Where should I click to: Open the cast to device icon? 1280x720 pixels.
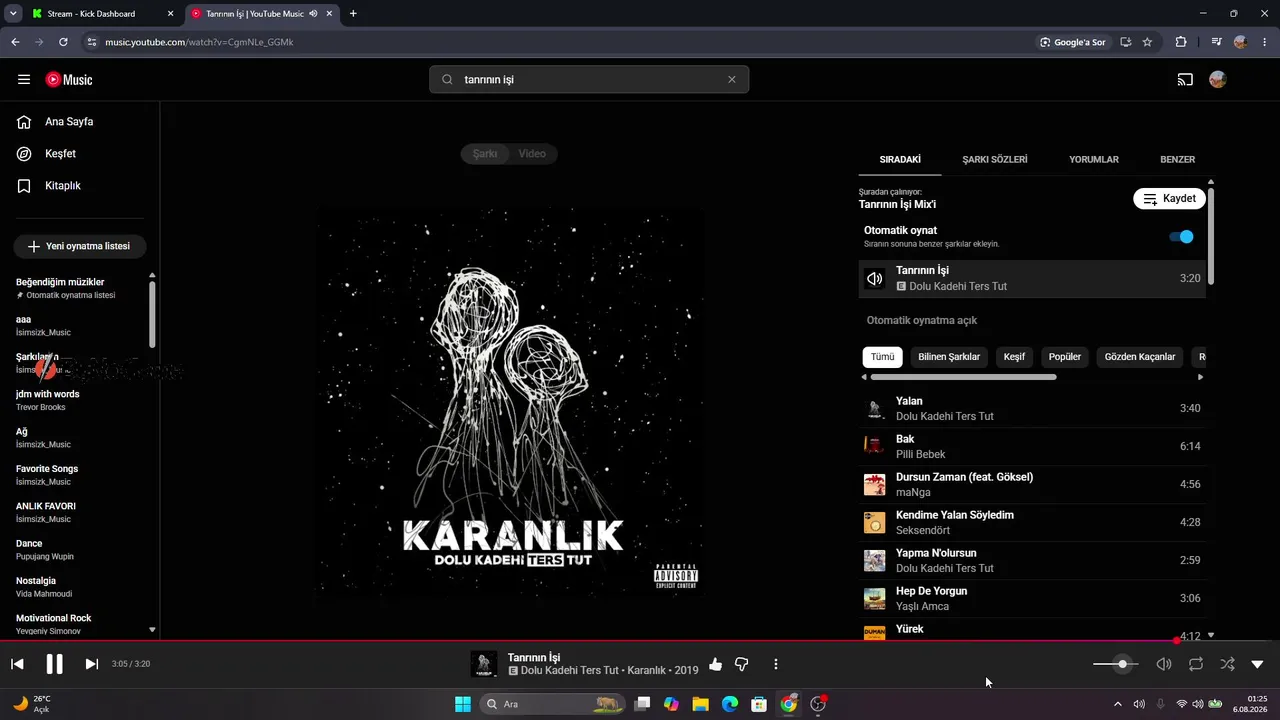point(1185,79)
